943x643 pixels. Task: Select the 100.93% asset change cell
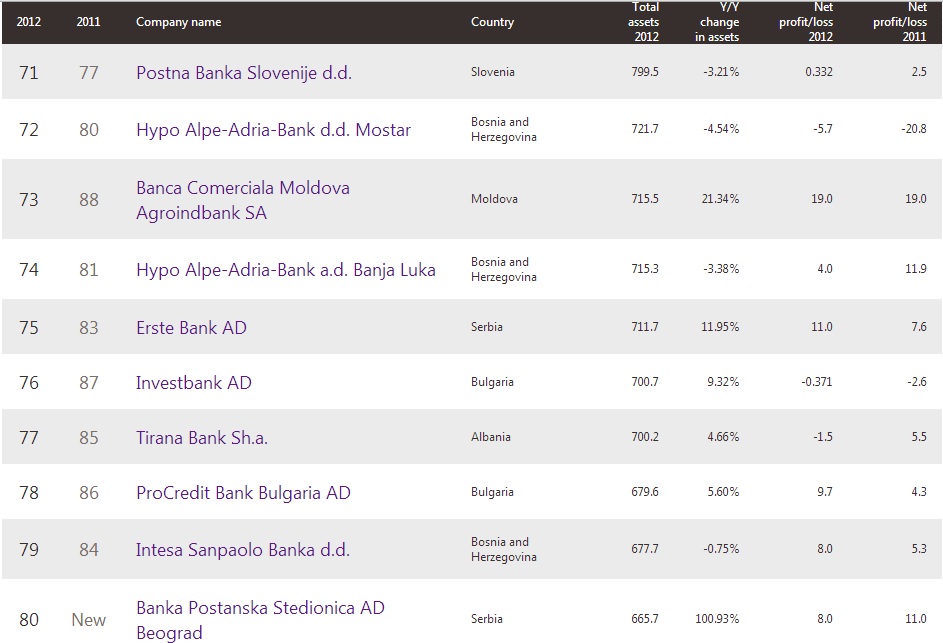pyautogui.click(x=717, y=619)
